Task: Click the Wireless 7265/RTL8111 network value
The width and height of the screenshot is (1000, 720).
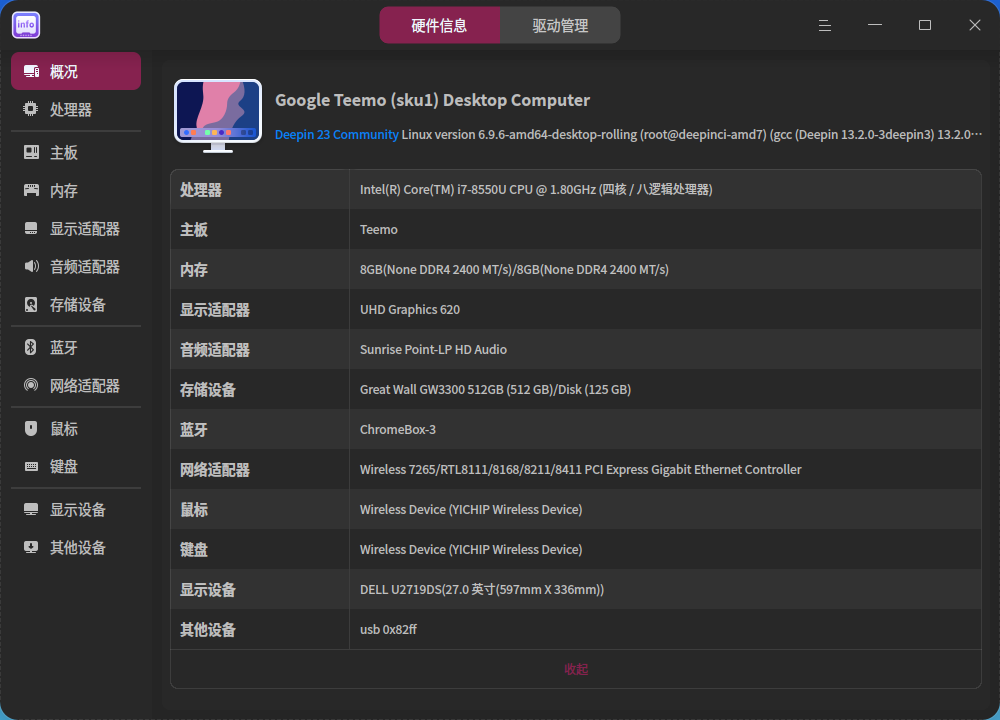Action: [580, 469]
